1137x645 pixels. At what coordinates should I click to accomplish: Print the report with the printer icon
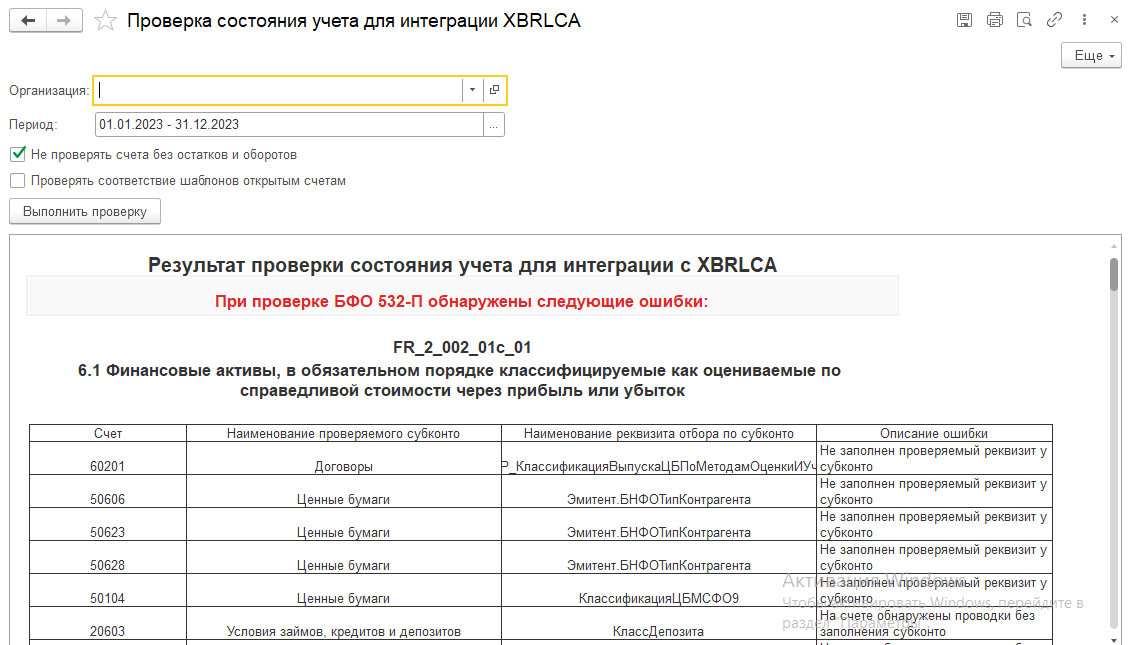[x=994, y=20]
